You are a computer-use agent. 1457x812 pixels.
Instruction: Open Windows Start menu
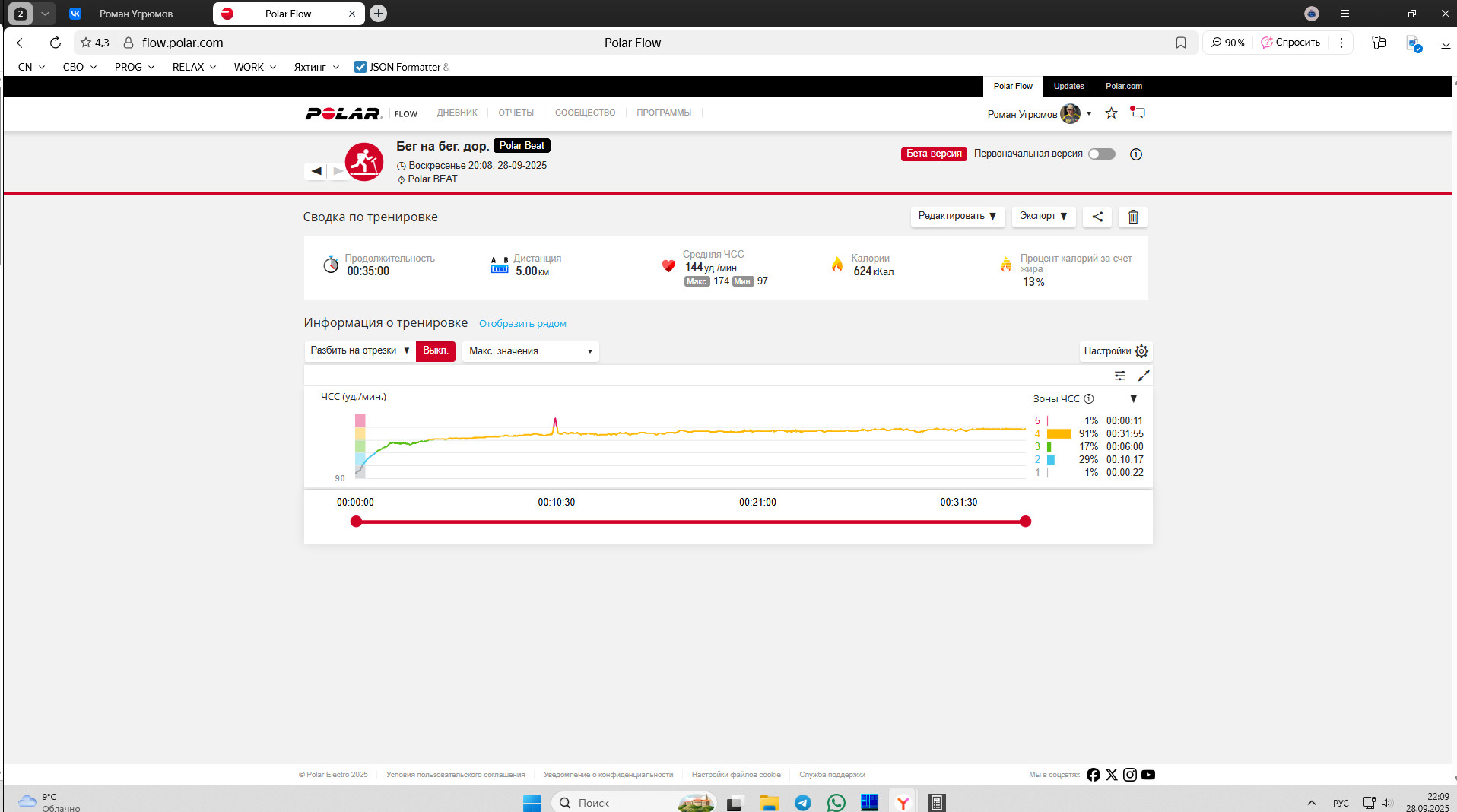tap(532, 802)
